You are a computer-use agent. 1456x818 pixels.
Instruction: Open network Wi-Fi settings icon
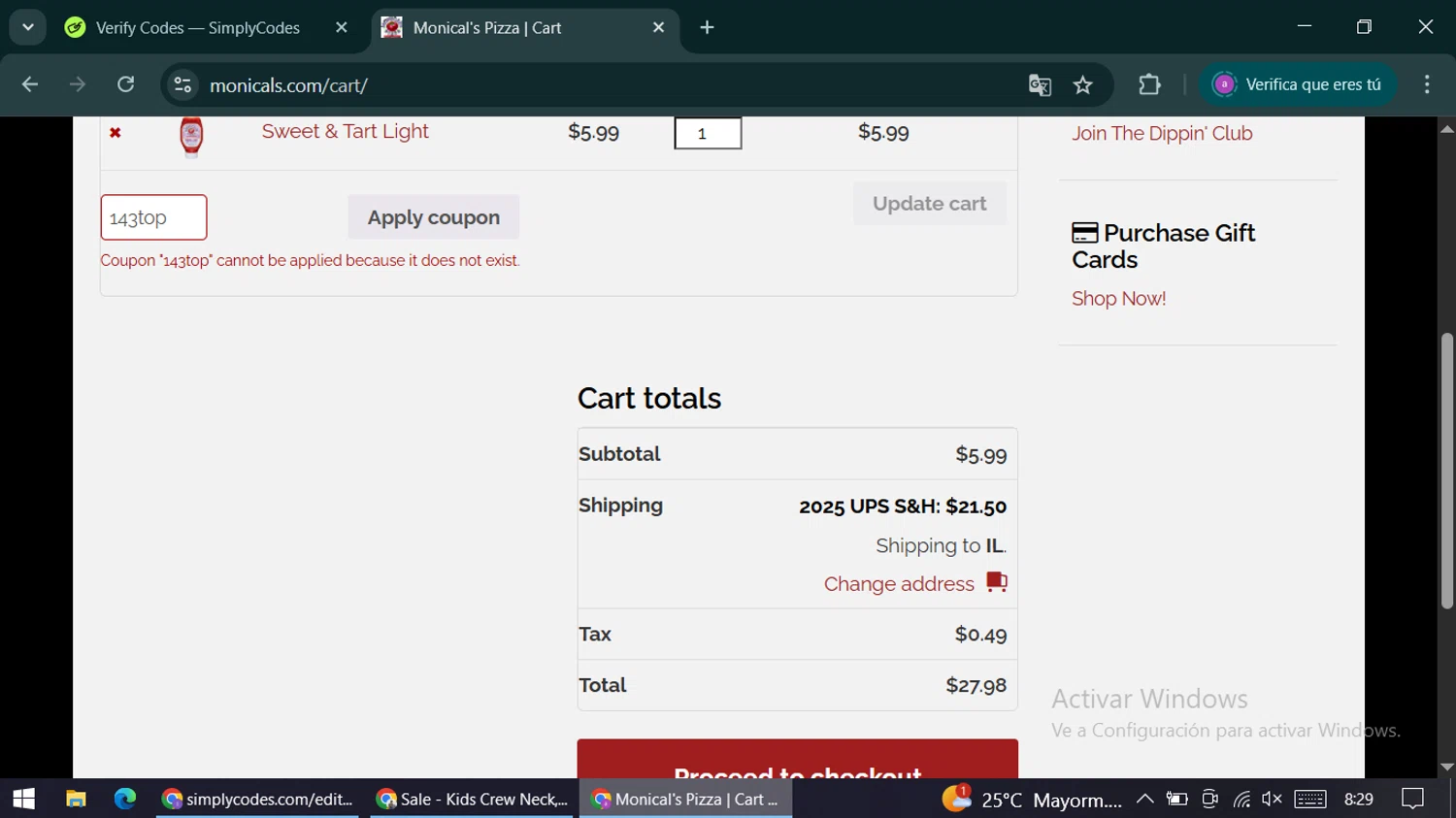(x=1241, y=799)
